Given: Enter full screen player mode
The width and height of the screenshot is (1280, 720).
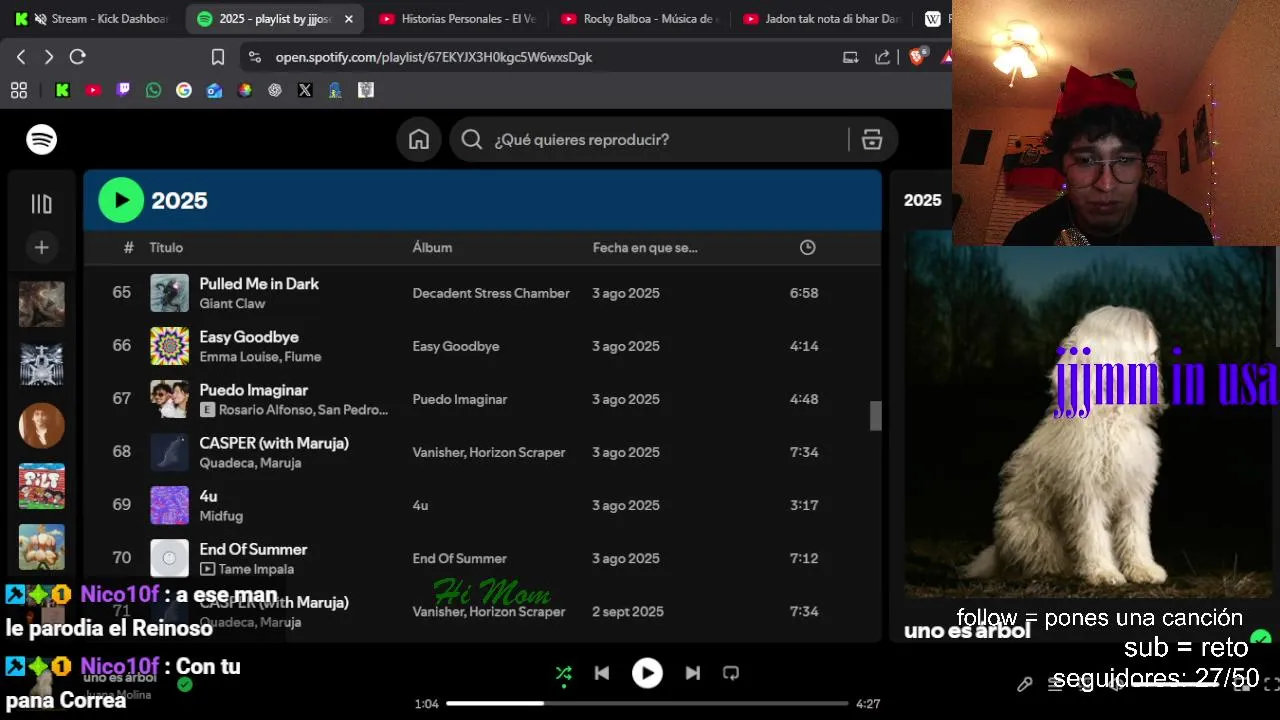Looking at the screenshot, I should (1271, 685).
